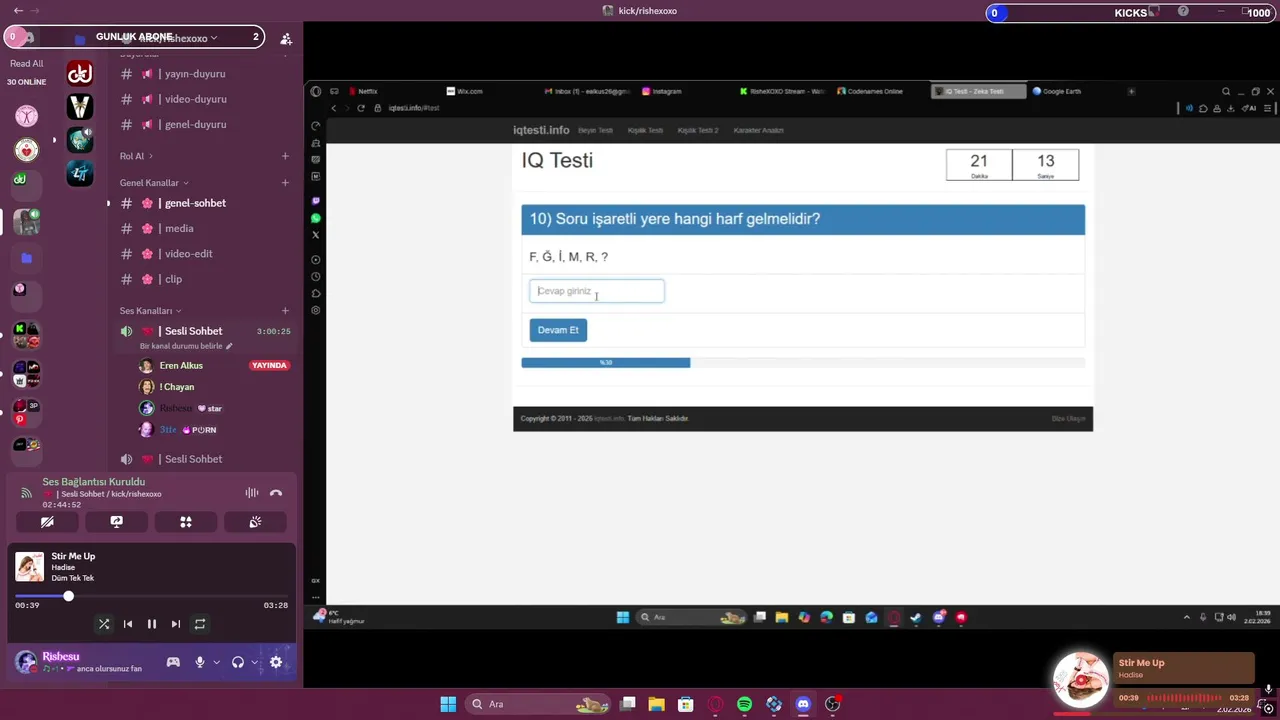
Task: Reload the iqtesti.info page
Action: point(361,108)
